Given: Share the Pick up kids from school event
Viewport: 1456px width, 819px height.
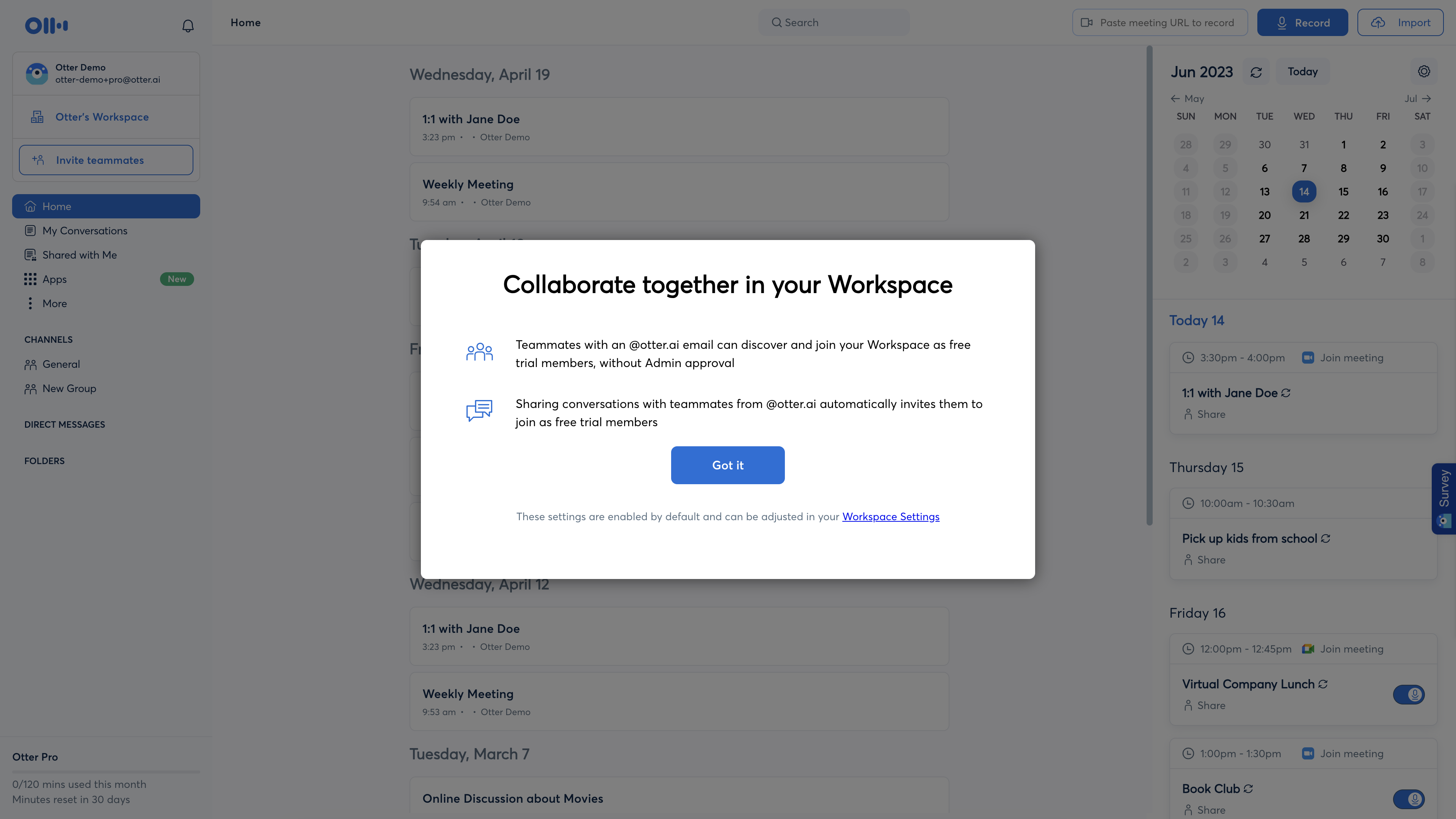Looking at the screenshot, I should 1205,560.
